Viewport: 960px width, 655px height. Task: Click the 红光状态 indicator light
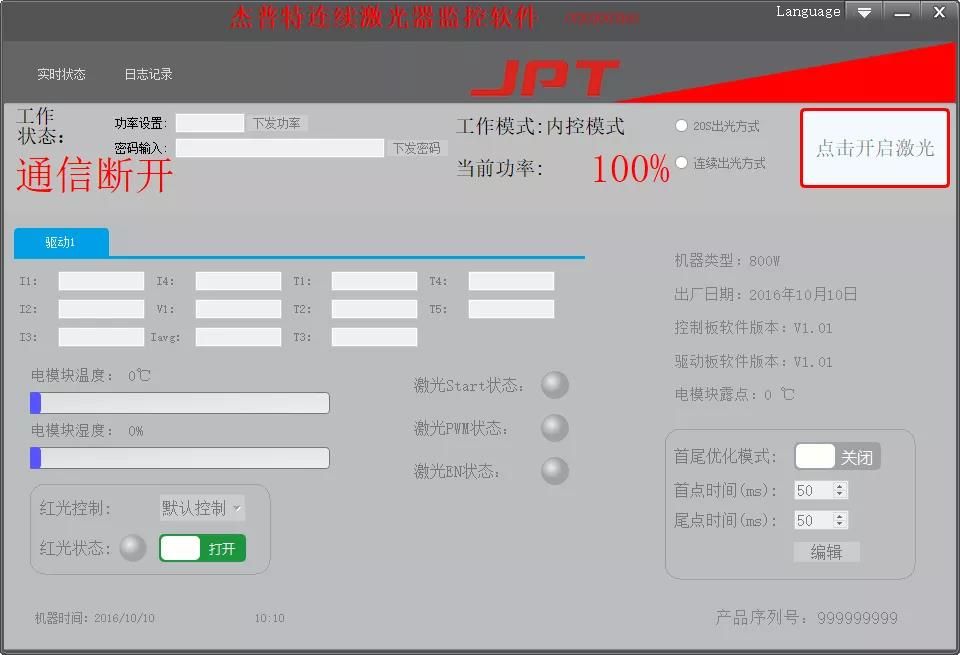[133, 547]
